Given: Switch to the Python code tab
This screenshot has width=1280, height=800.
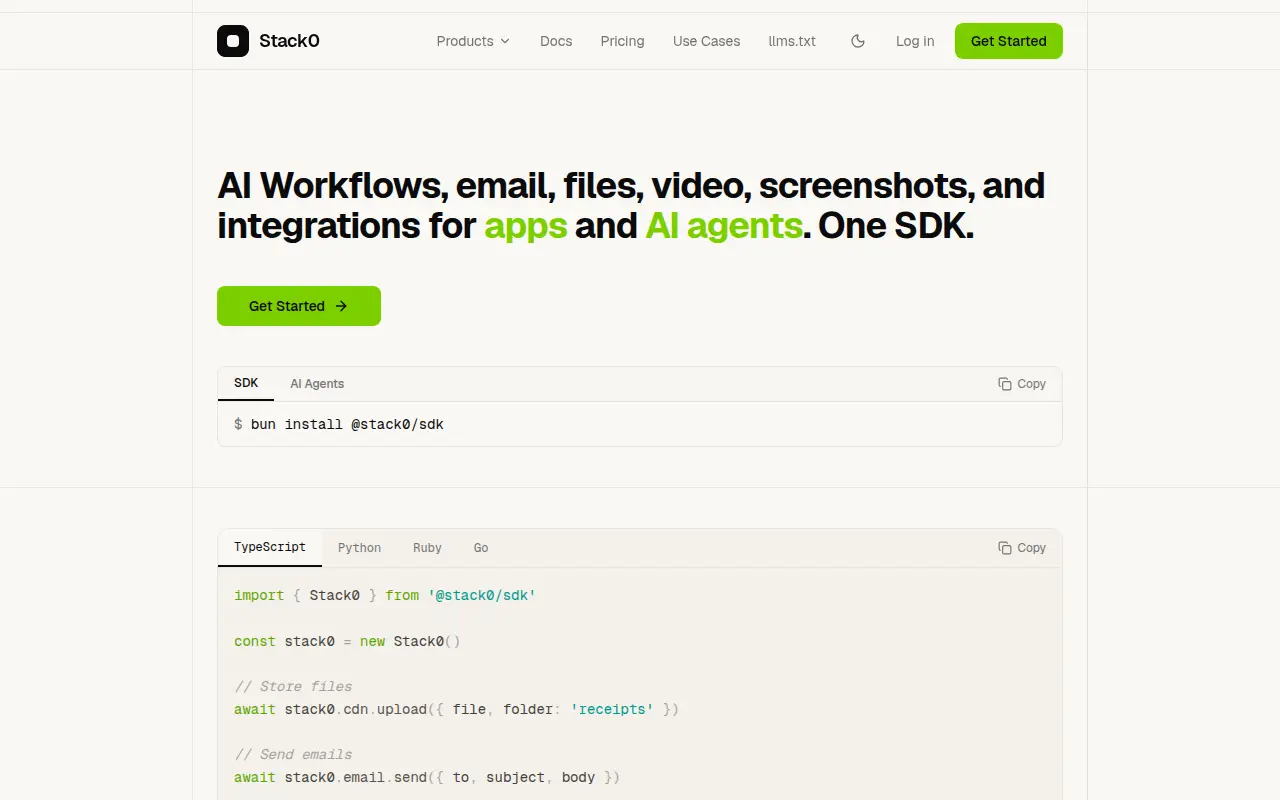Looking at the screenshot, I should coord(359,548).
